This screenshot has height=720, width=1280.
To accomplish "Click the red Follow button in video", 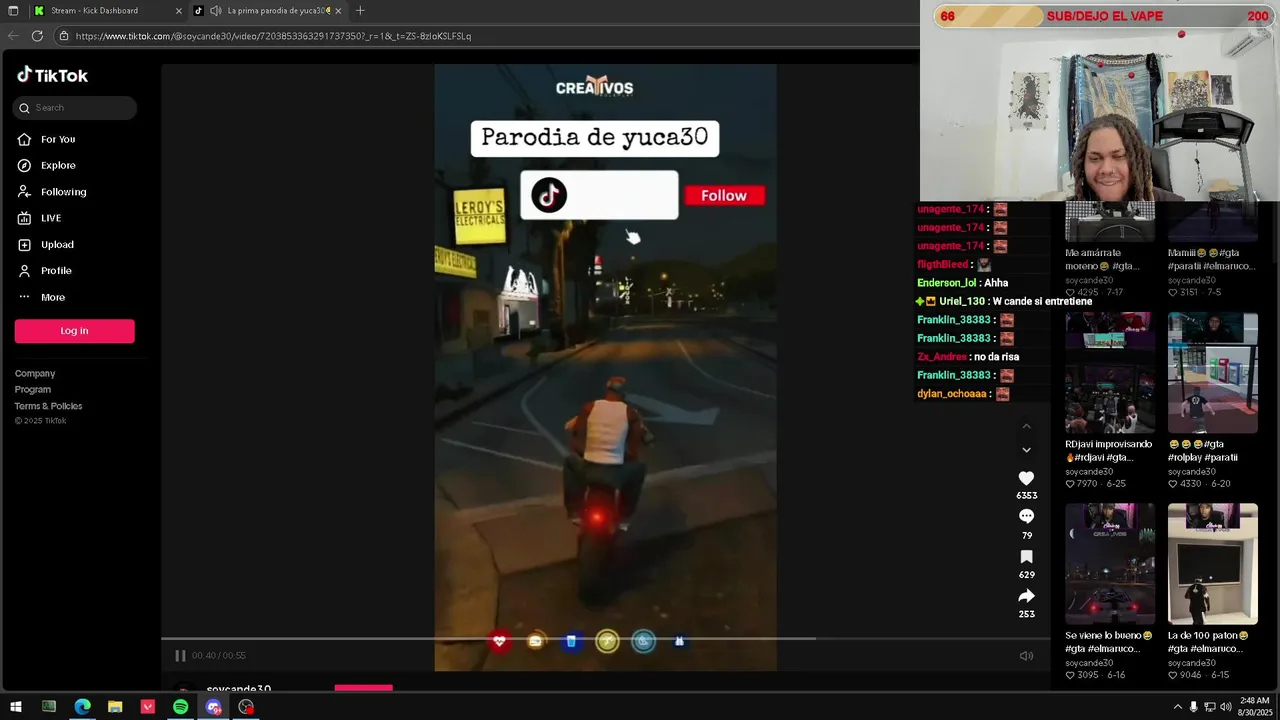I will click(724, 196).
